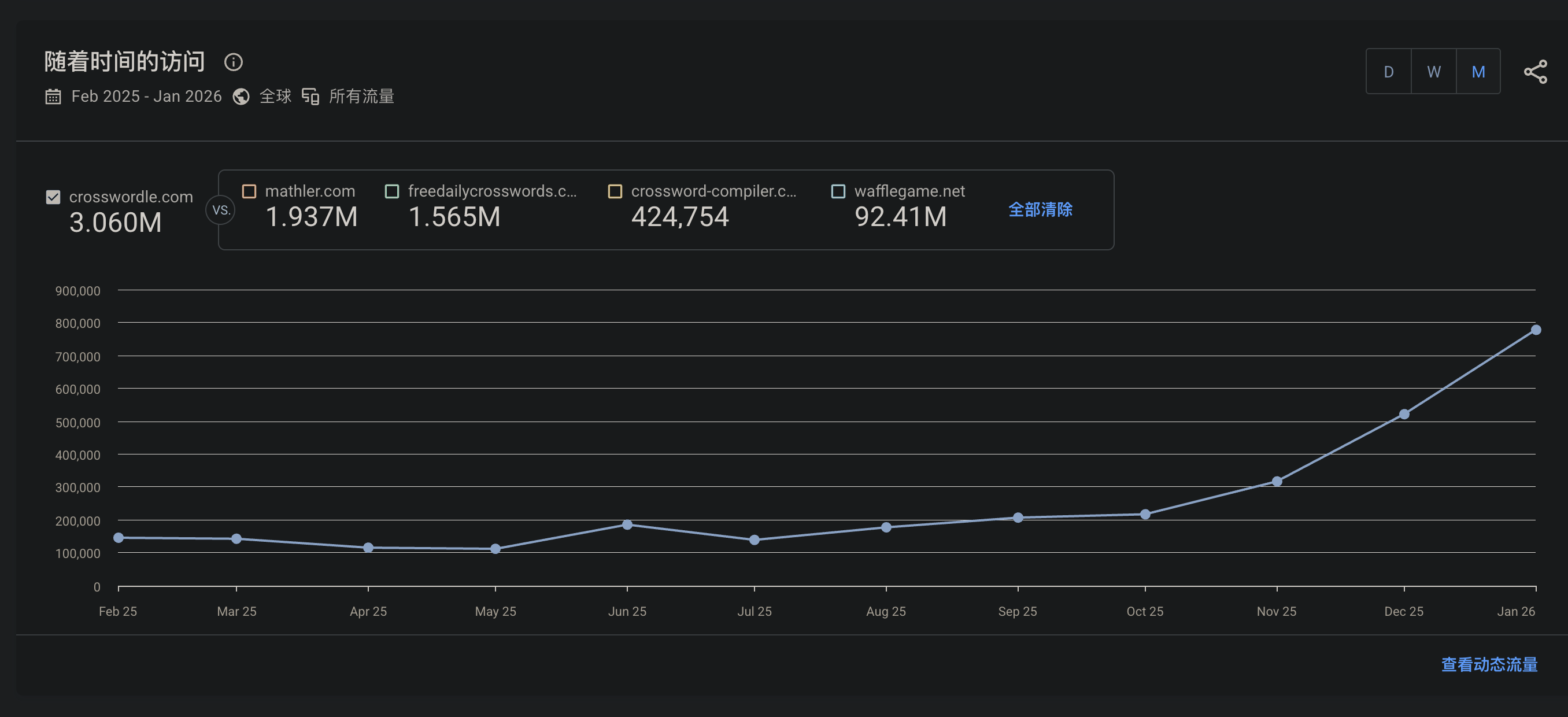
Task: Switch to weekly W granularity
Action: pyautogui.click(x=1433, y=72)
